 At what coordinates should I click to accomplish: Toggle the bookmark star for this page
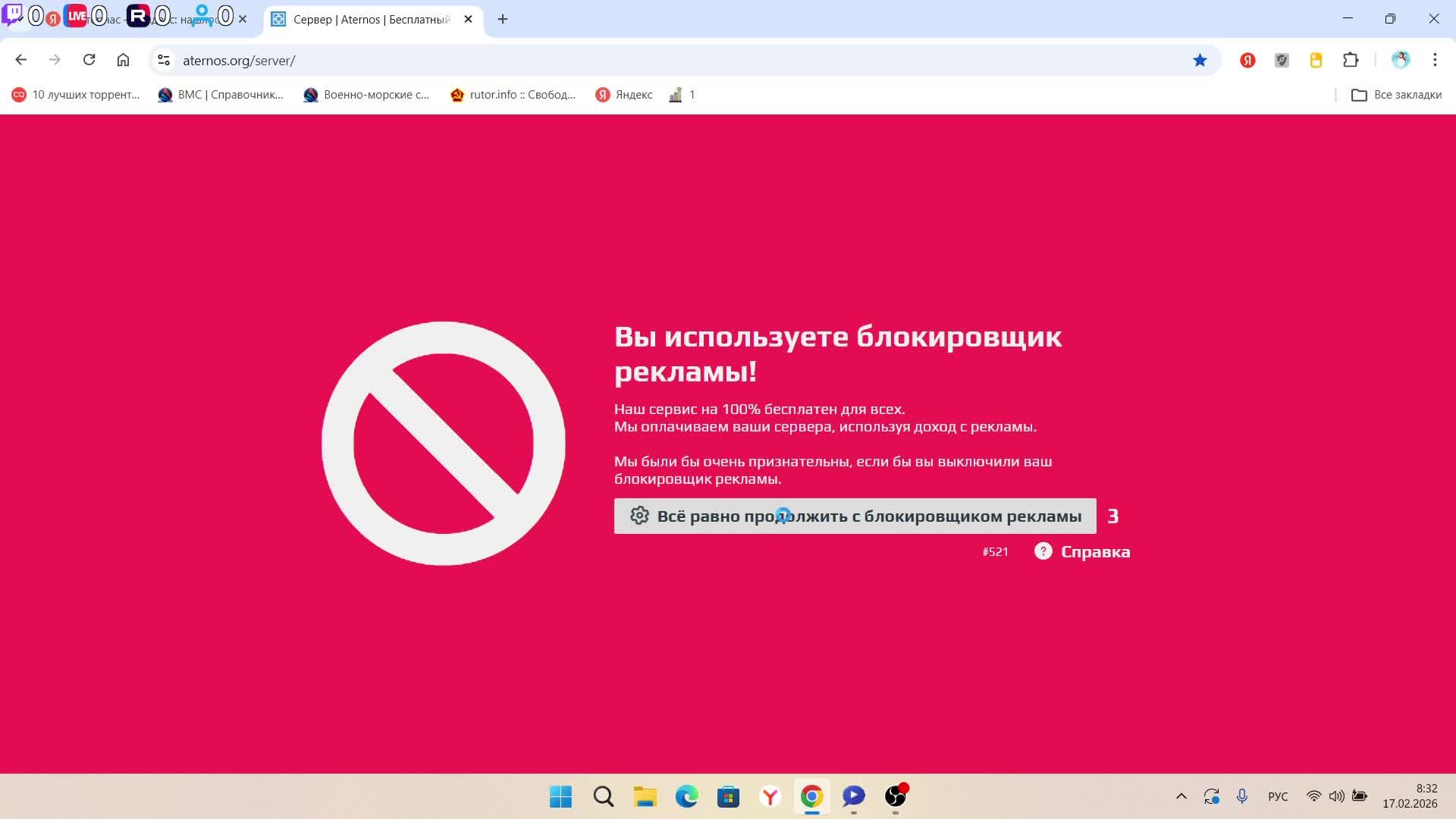pos(1200,60)
